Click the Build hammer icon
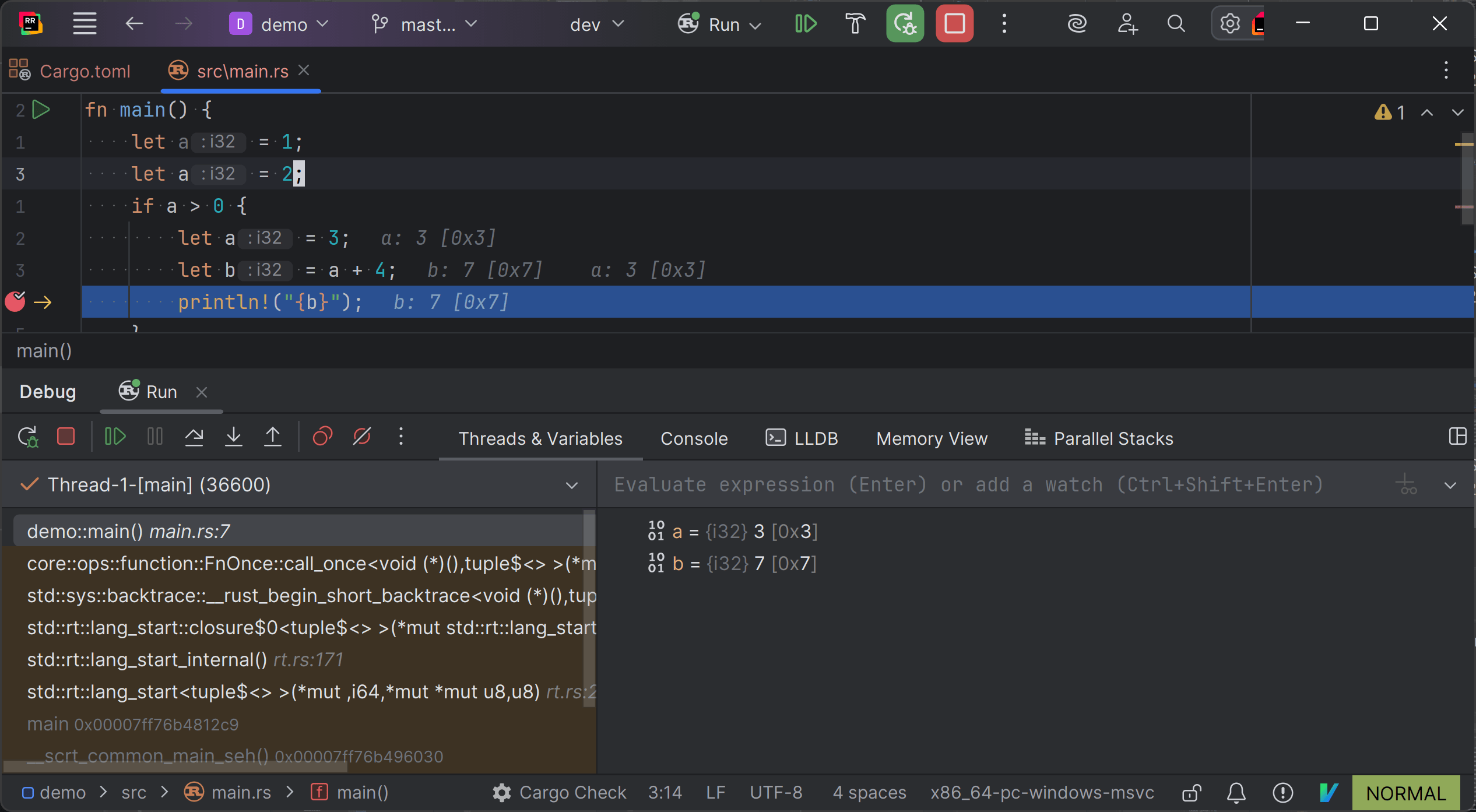The width and height of the screenshot is (1476, 812). click(855, 24)
